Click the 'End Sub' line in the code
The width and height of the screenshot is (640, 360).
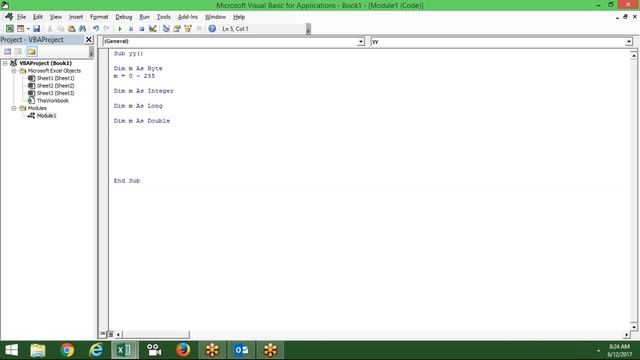coord(127,181)
